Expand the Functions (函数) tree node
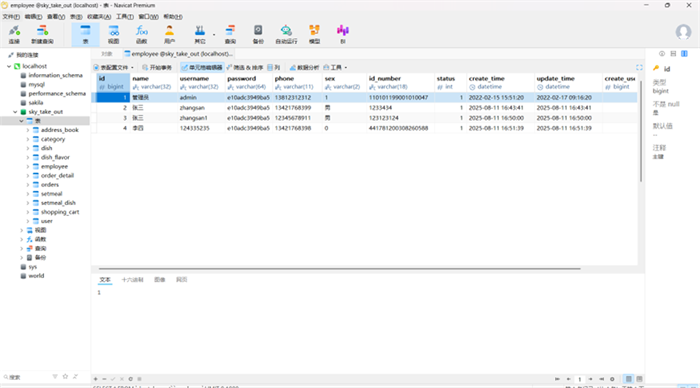The image size is (700, 388). (21, 239)
